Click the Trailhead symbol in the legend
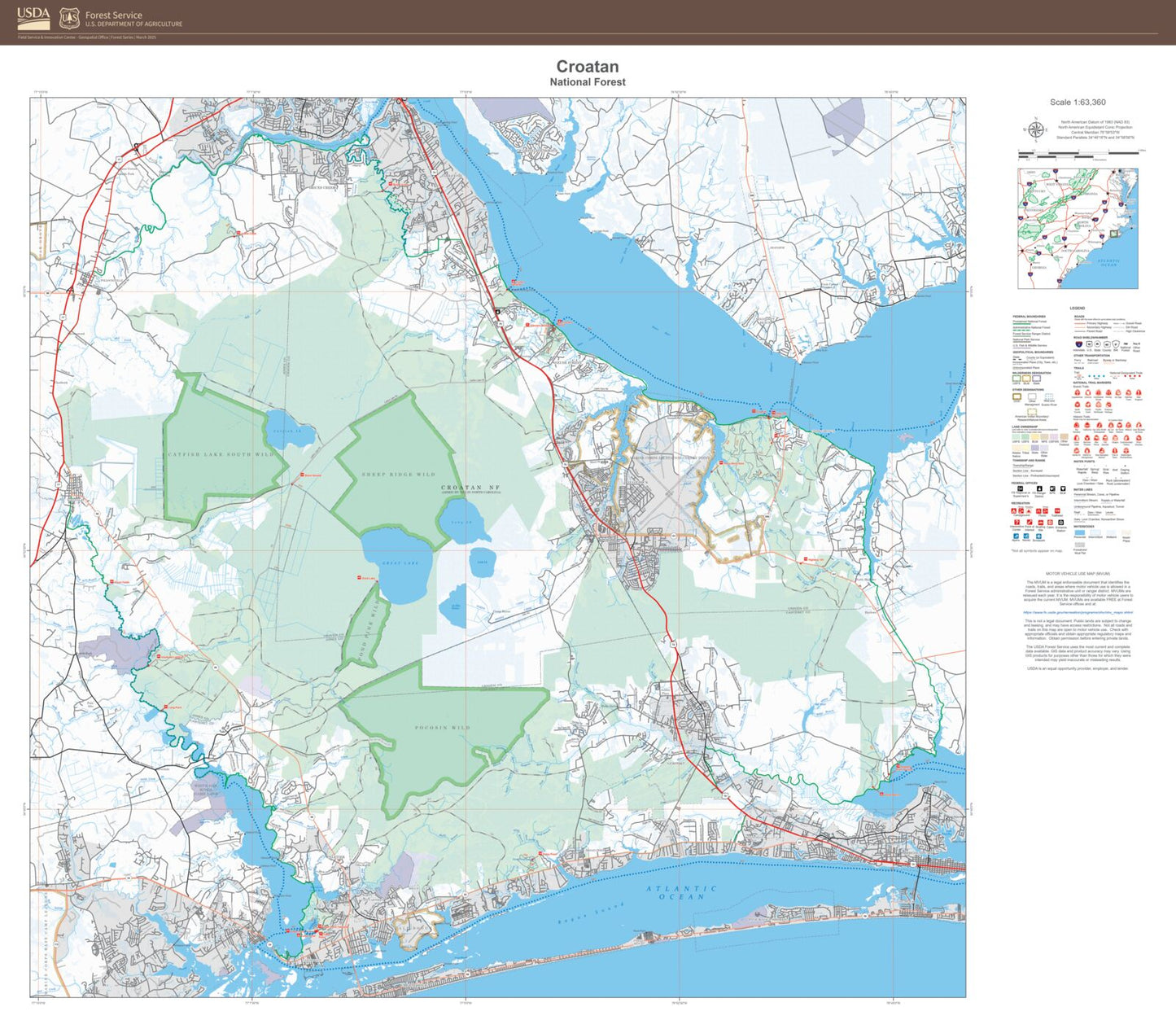 point(1056,511)
